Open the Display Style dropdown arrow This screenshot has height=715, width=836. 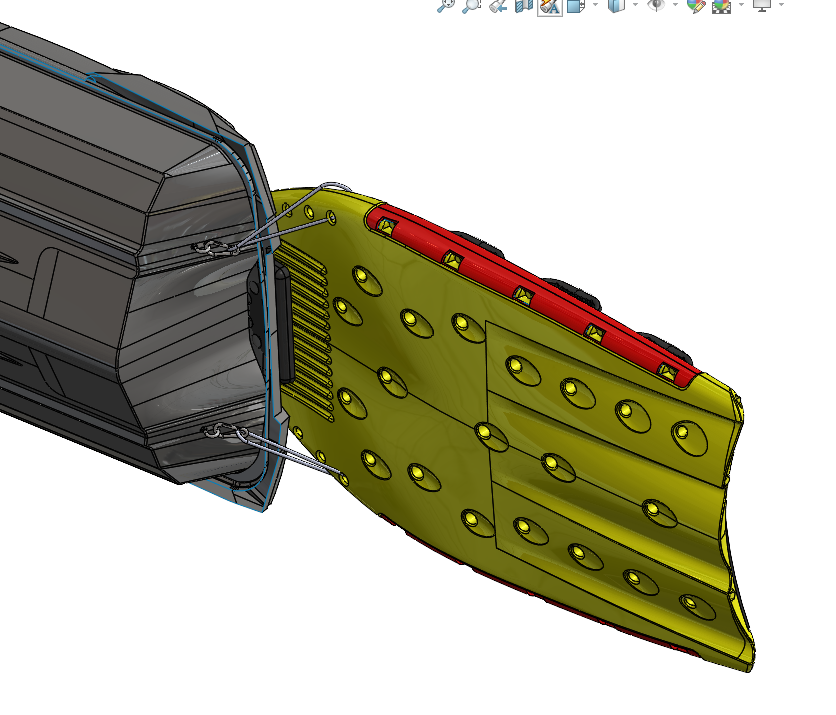tap(635, 5)
